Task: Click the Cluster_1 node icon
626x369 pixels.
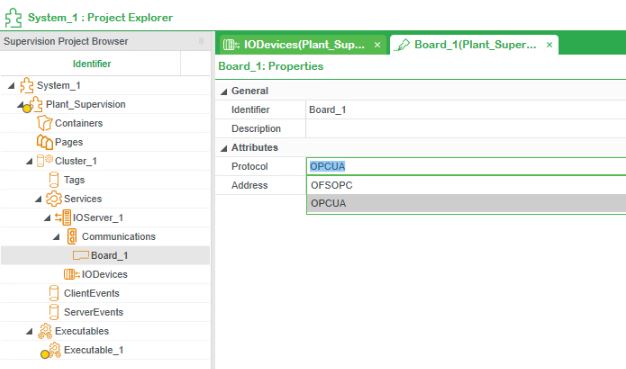Action: pos(45,161)
